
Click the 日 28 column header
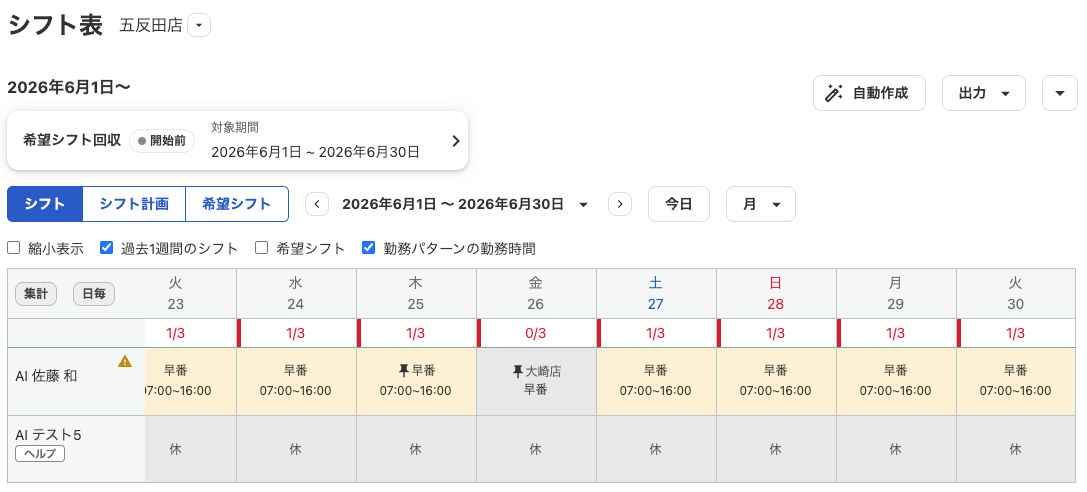coord(776,294)
